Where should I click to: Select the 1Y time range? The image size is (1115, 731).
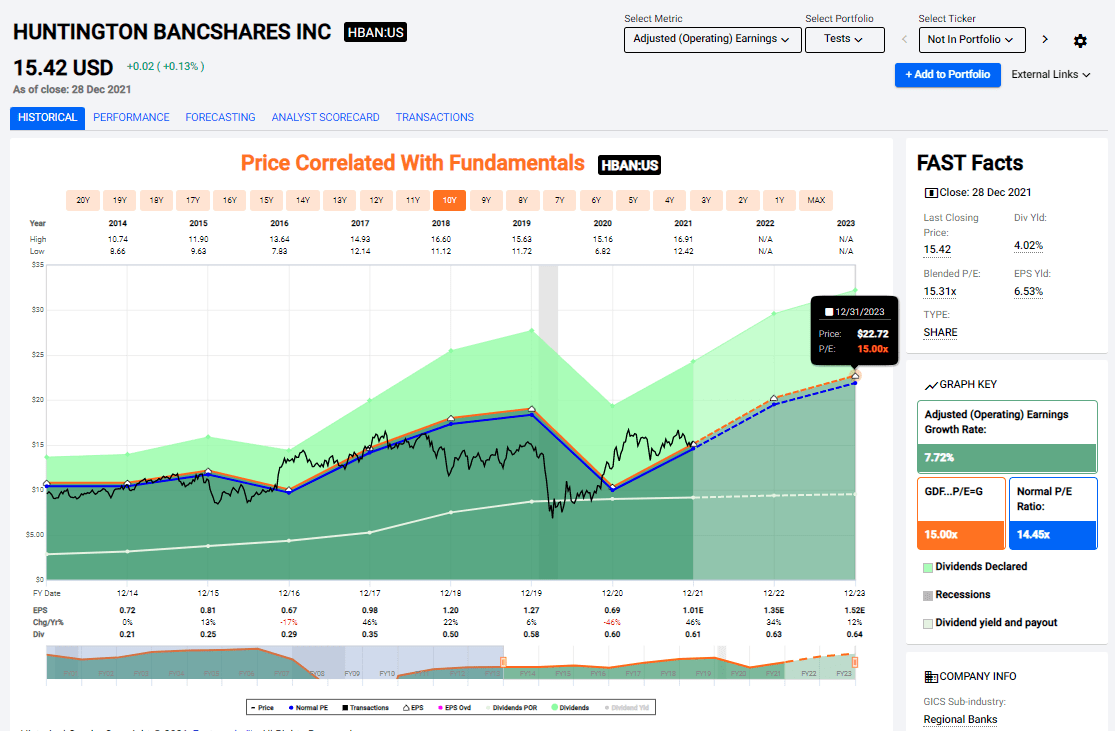click(779, 201)
